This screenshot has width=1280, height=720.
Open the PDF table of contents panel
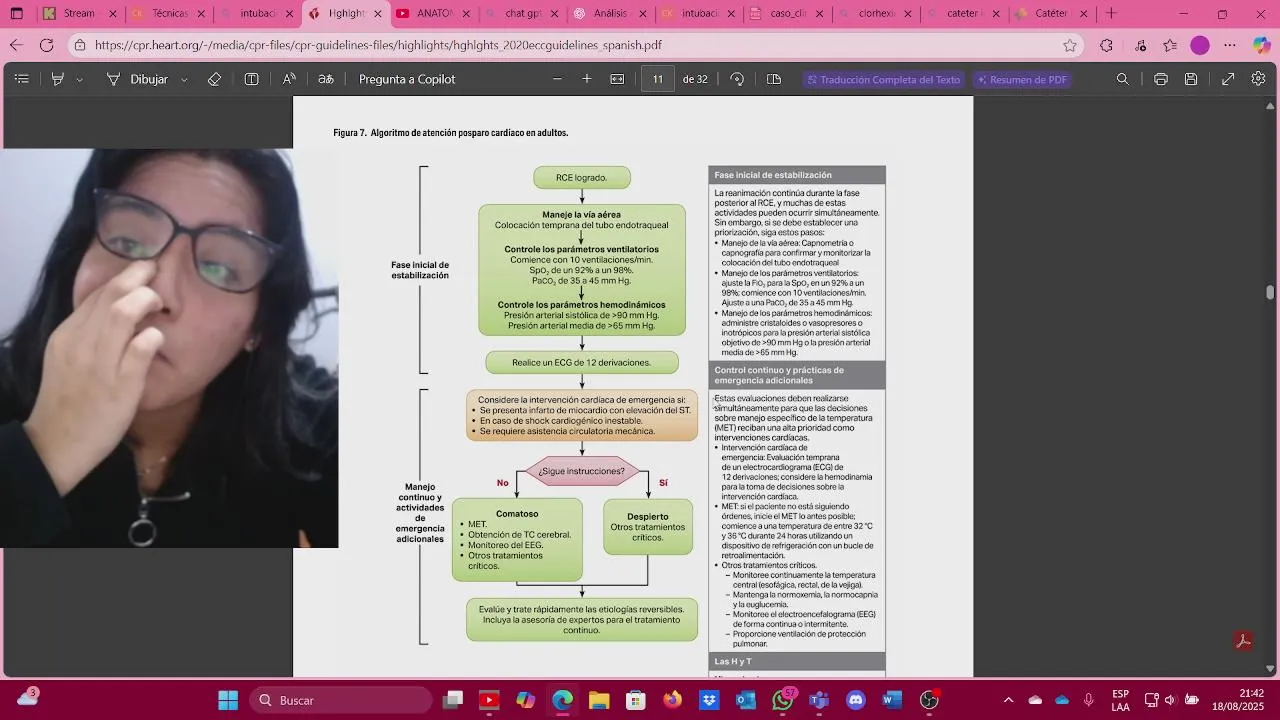[x=22, y=79]
